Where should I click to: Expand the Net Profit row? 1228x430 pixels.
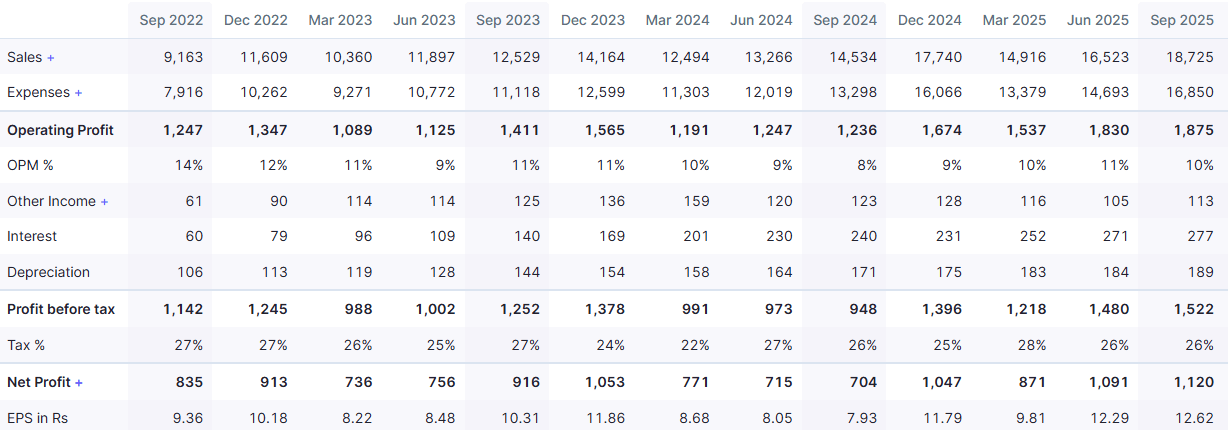coord(79,382)
